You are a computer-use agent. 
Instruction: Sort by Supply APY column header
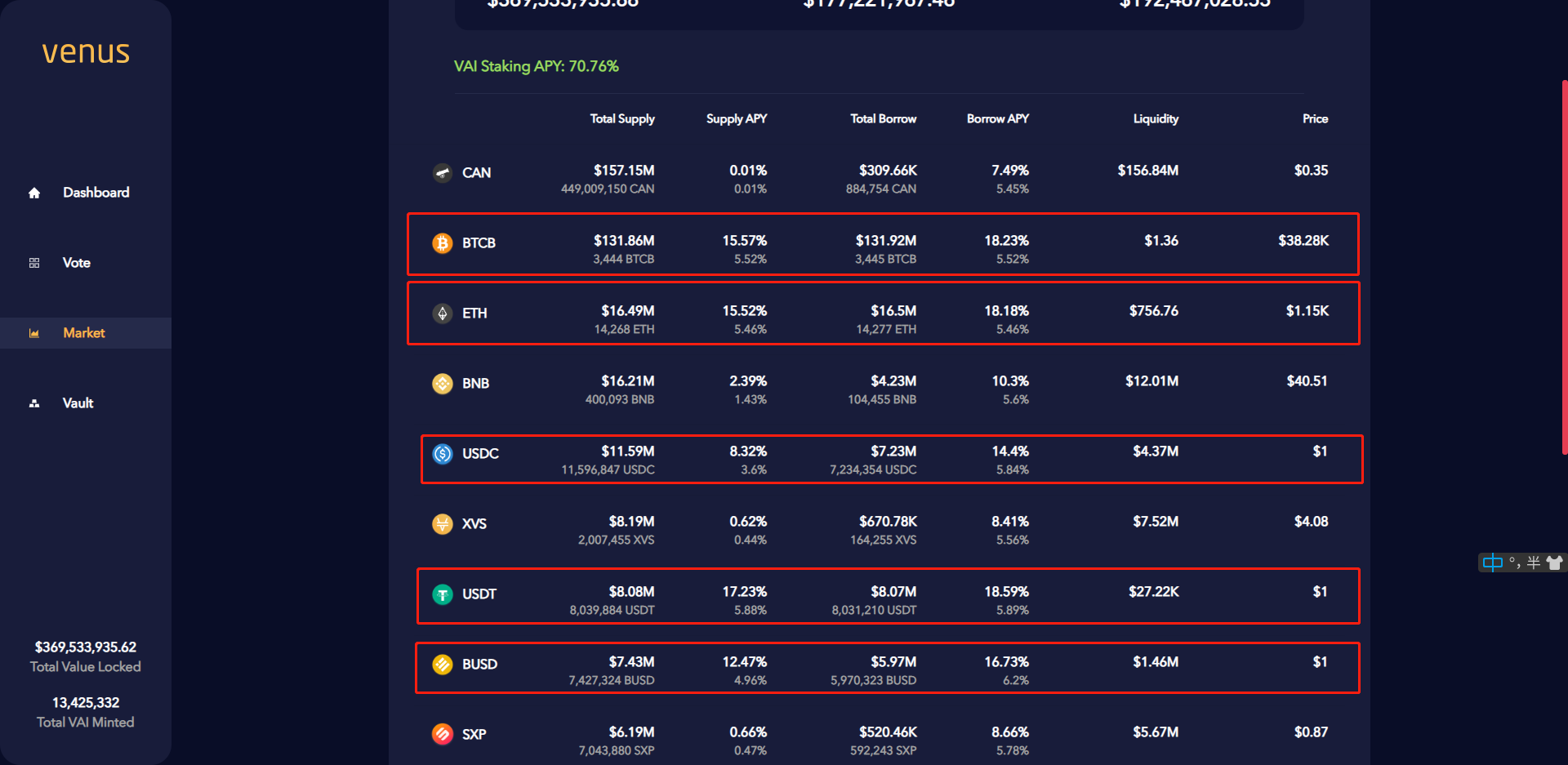(736, 119)
